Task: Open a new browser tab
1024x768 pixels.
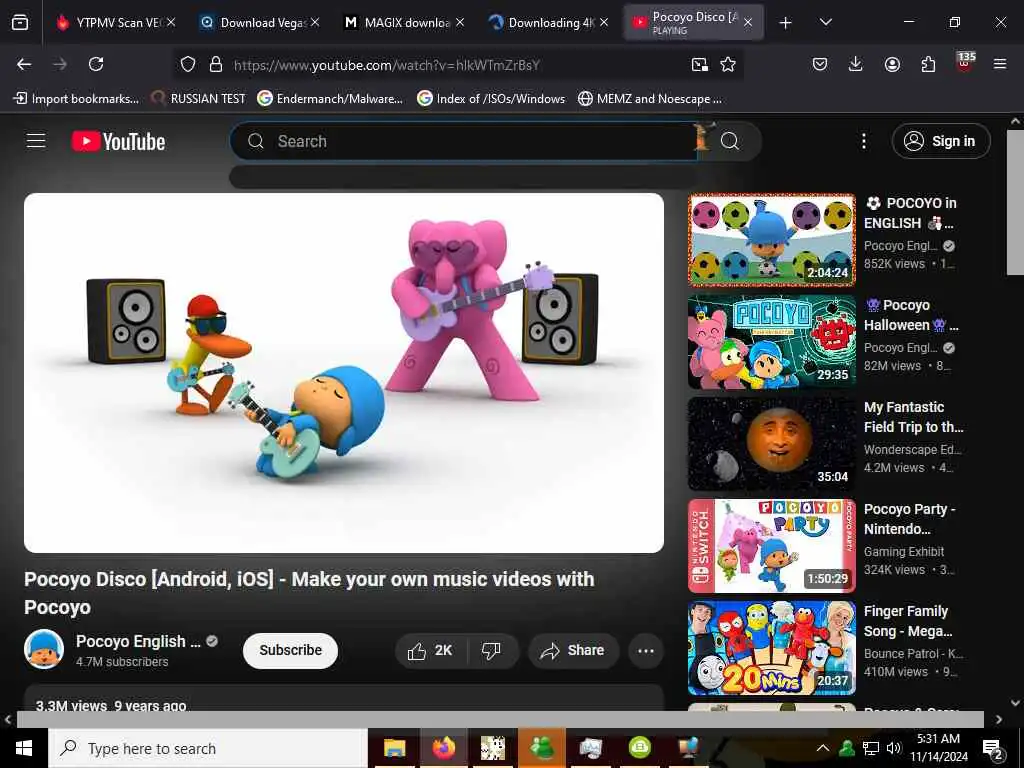Action: click(786, 23)
